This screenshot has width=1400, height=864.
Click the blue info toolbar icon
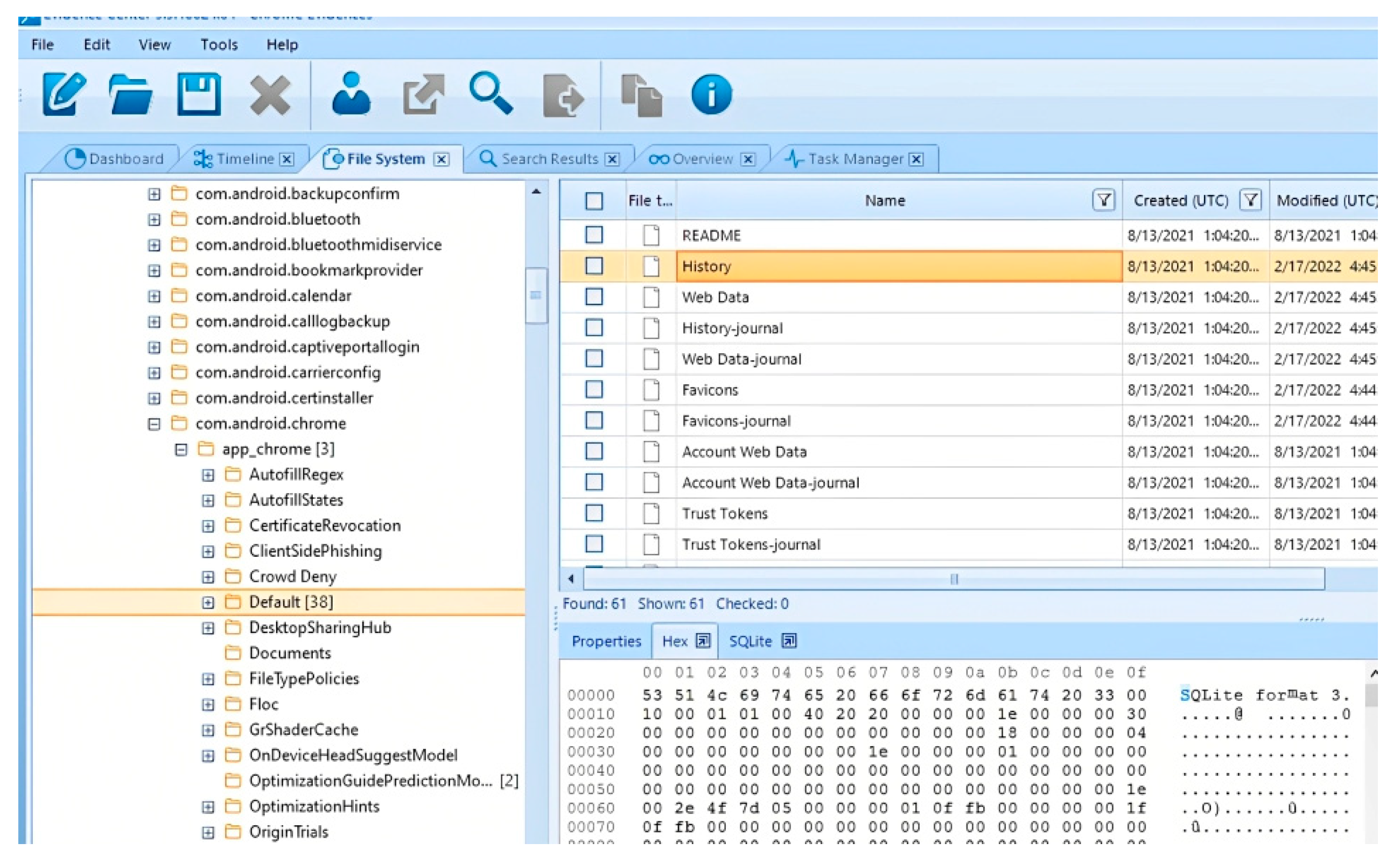(x=711, y=94)
